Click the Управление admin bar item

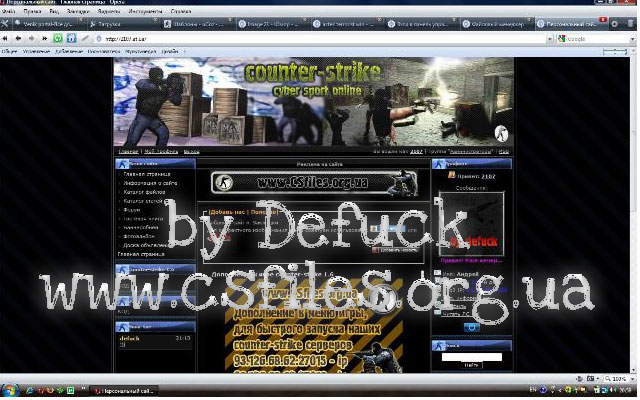click(36, 51)
